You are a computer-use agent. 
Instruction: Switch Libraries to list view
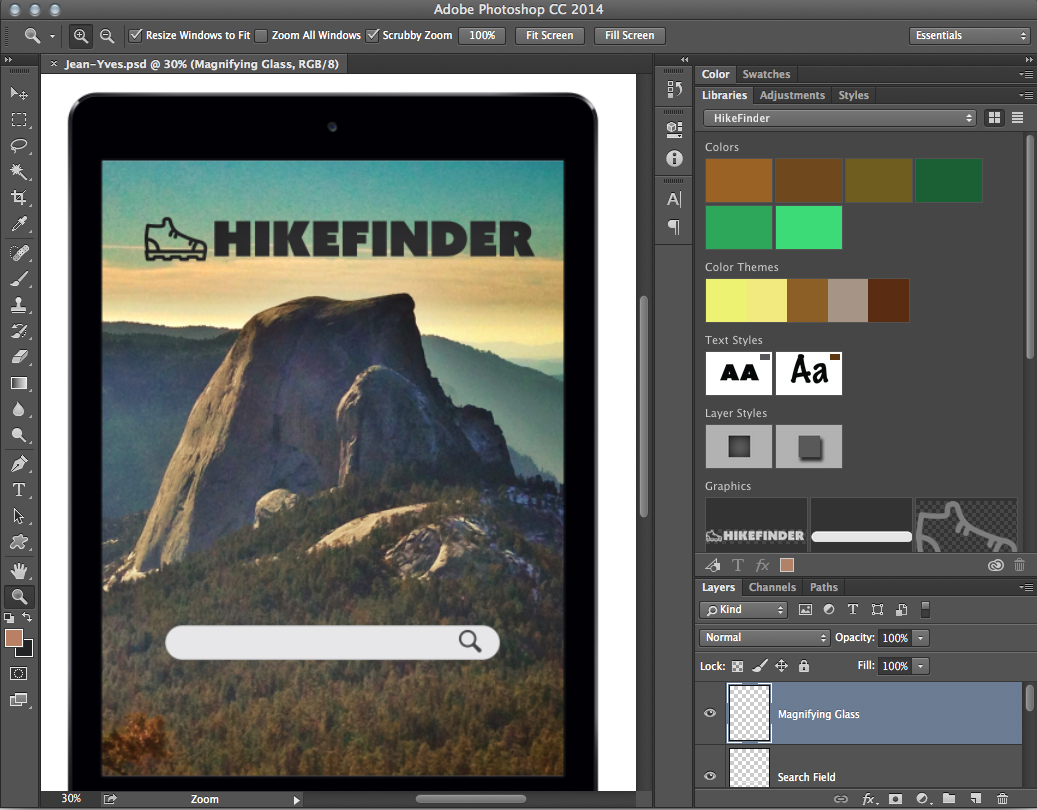click(1017, 118)
